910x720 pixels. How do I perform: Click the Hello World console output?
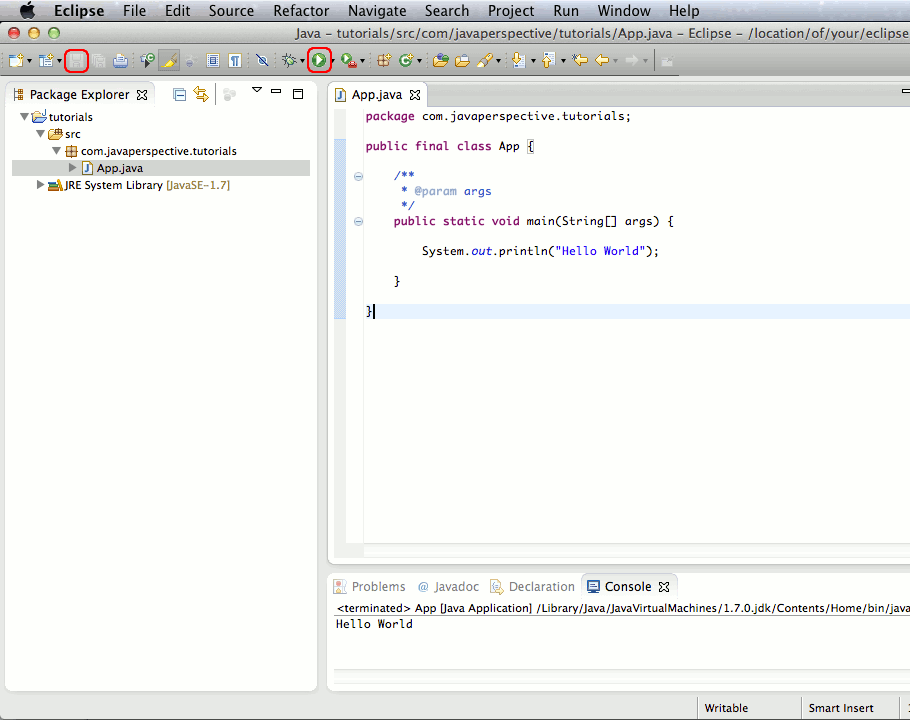374,624
